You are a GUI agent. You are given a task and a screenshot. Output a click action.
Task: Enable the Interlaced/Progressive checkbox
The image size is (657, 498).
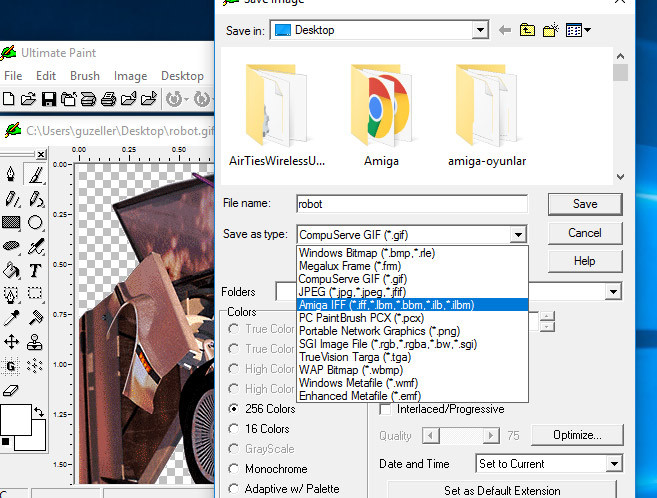(x=385, y=409)
